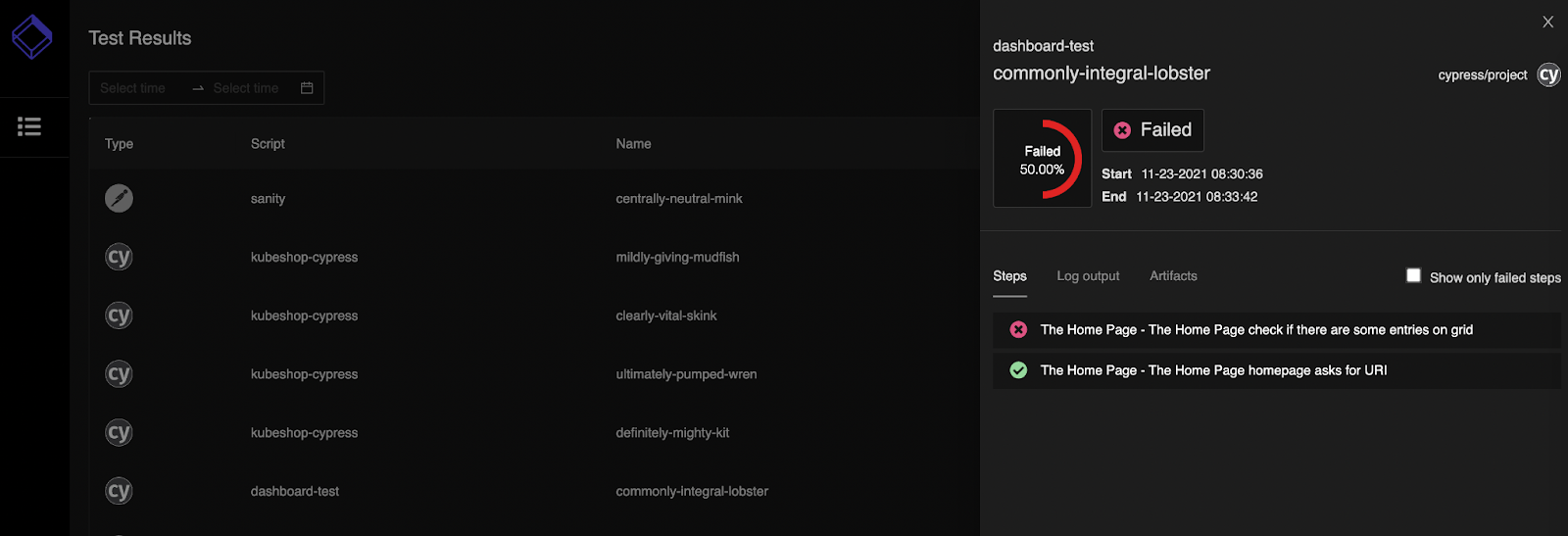Click the Cypress project icon in details panel
The image size is (1568, 536).
pyautogui.click(x=1548, y=74)
